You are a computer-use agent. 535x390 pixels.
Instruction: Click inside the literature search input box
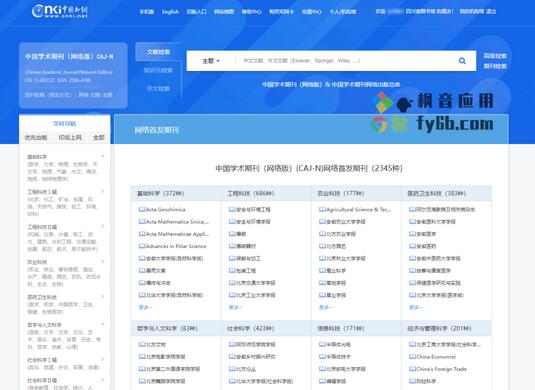point(346,61)
